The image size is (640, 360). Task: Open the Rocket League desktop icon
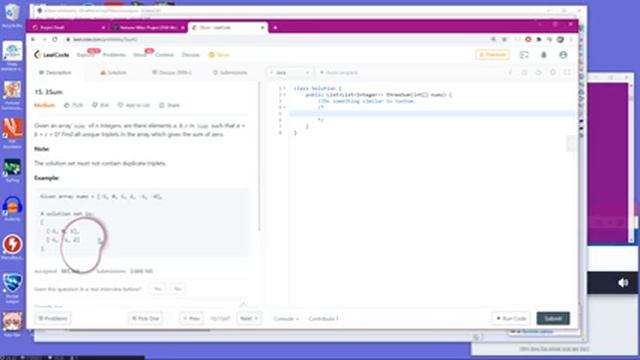(x=12, y=288)
